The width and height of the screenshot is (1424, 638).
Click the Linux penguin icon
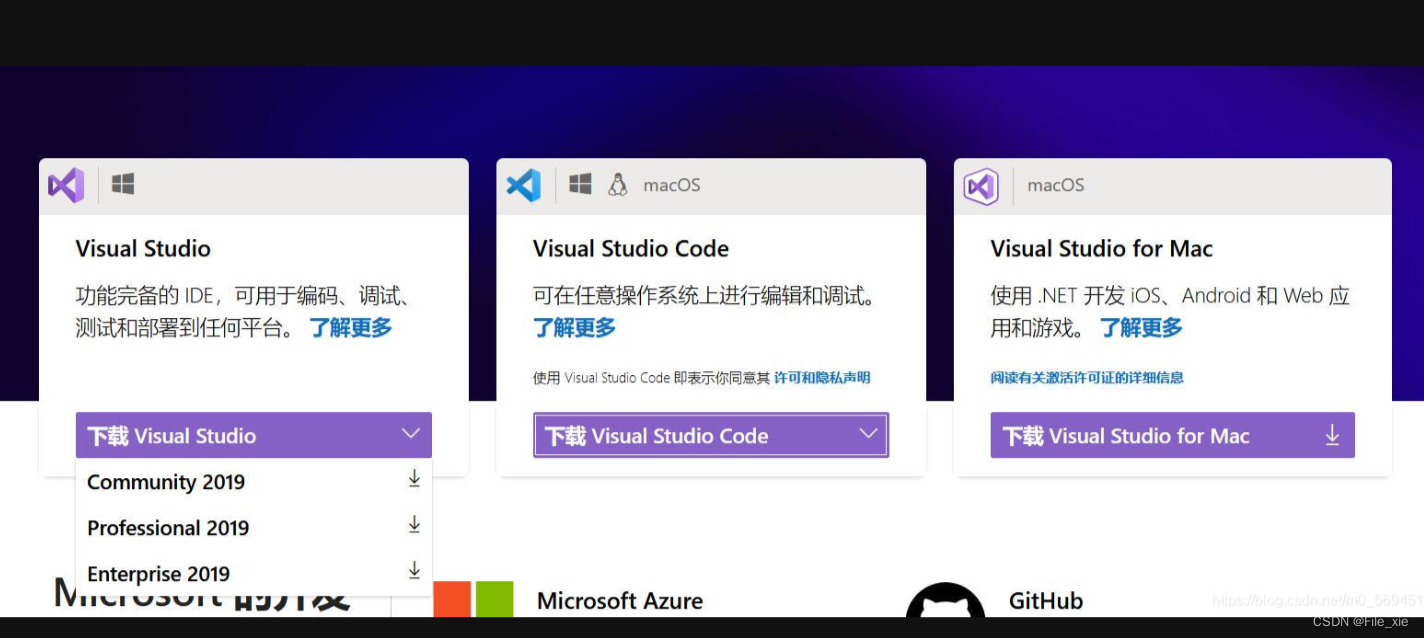tap(618, 184)
